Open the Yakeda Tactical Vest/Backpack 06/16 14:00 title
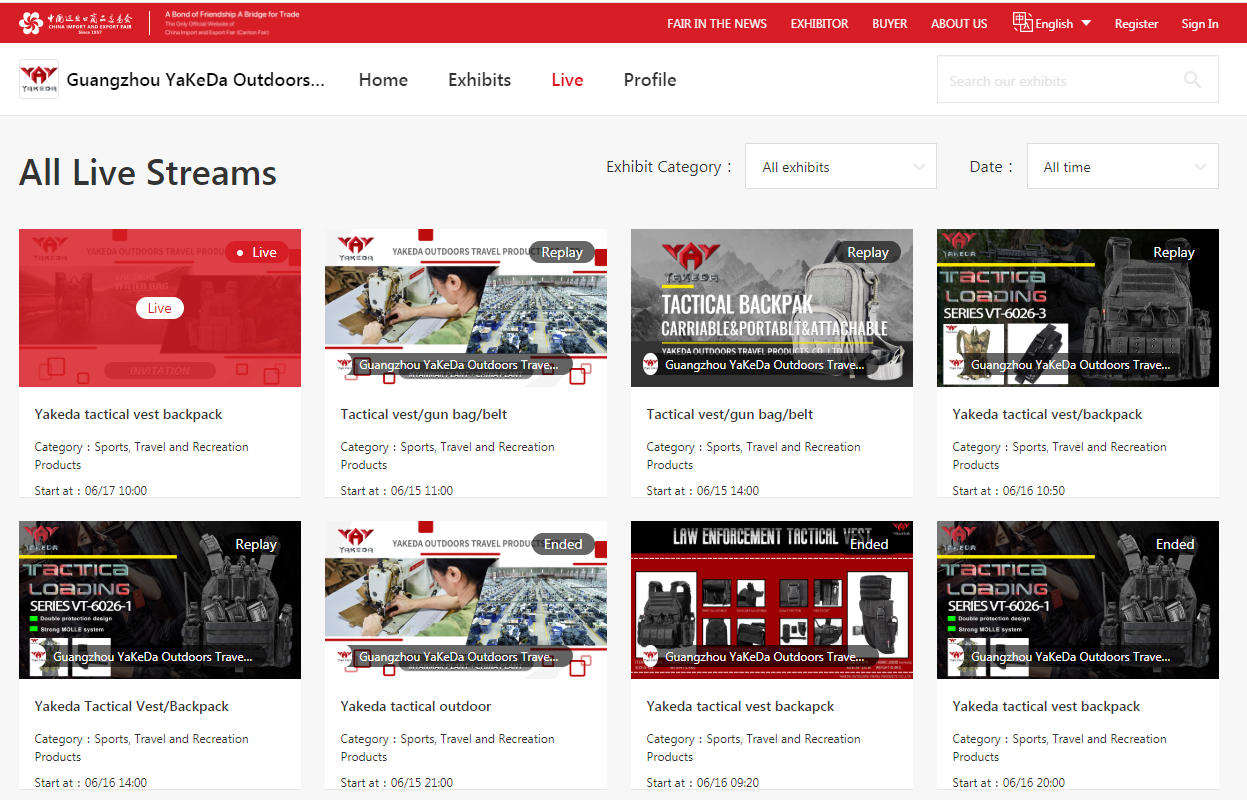Image resolution: width=1247 pixels, height=800 pixels. click(x=132, y=706)
